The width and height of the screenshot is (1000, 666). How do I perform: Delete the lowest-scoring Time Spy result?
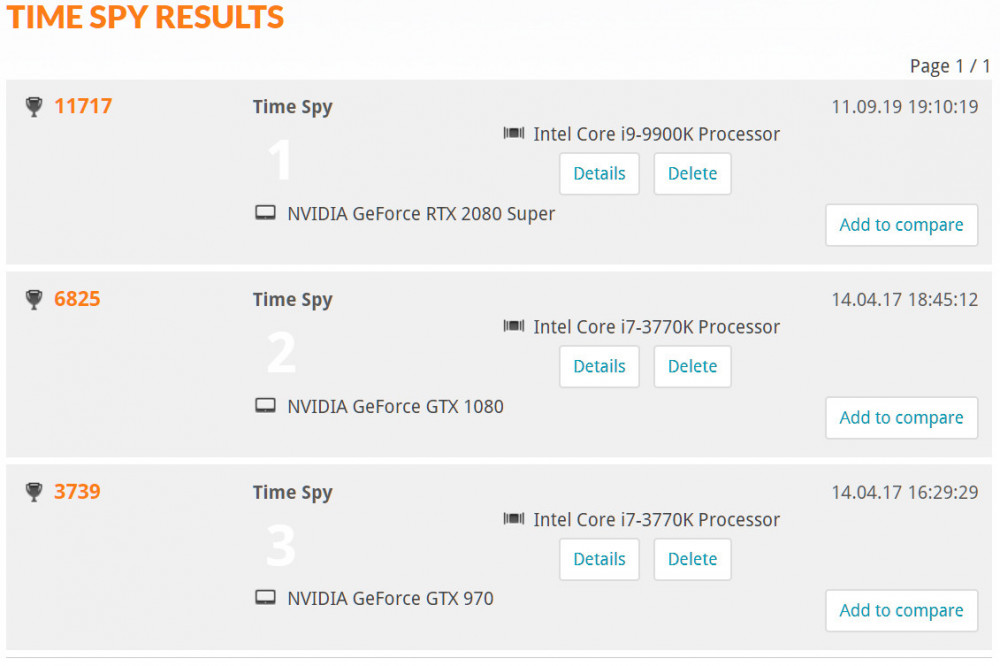(x=692, y=559)
